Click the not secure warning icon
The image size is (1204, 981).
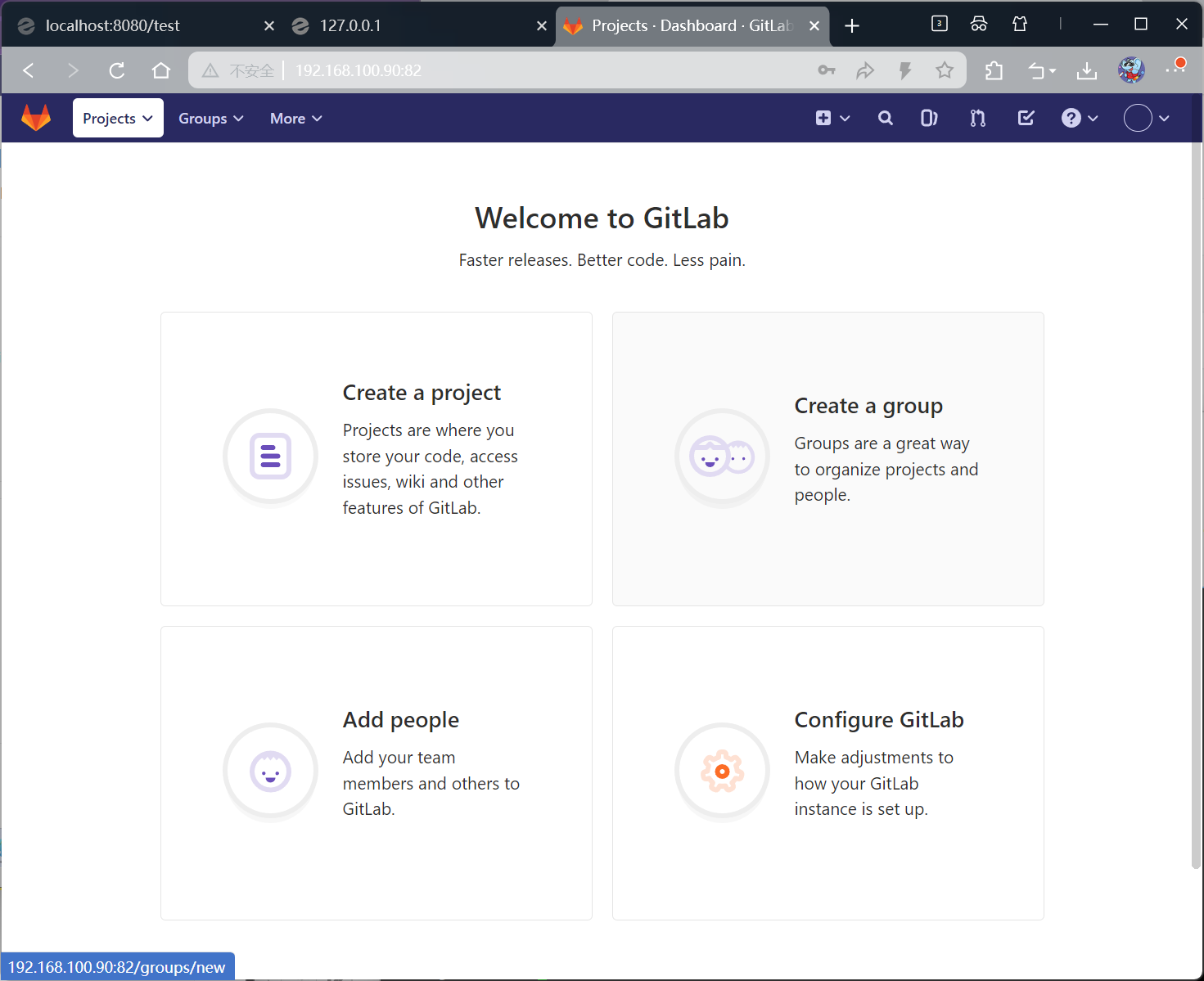pos(210,70)
